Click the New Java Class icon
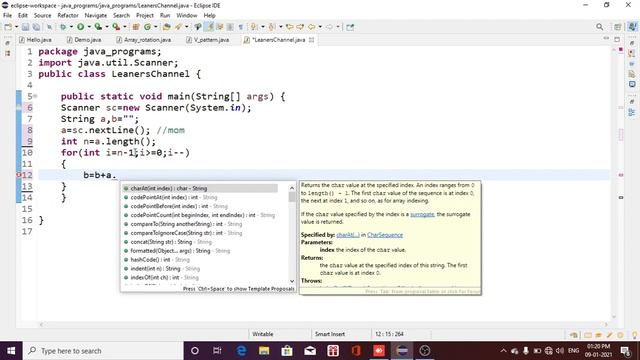Viewport: 640px width, 360px height. tap(147, 27)
